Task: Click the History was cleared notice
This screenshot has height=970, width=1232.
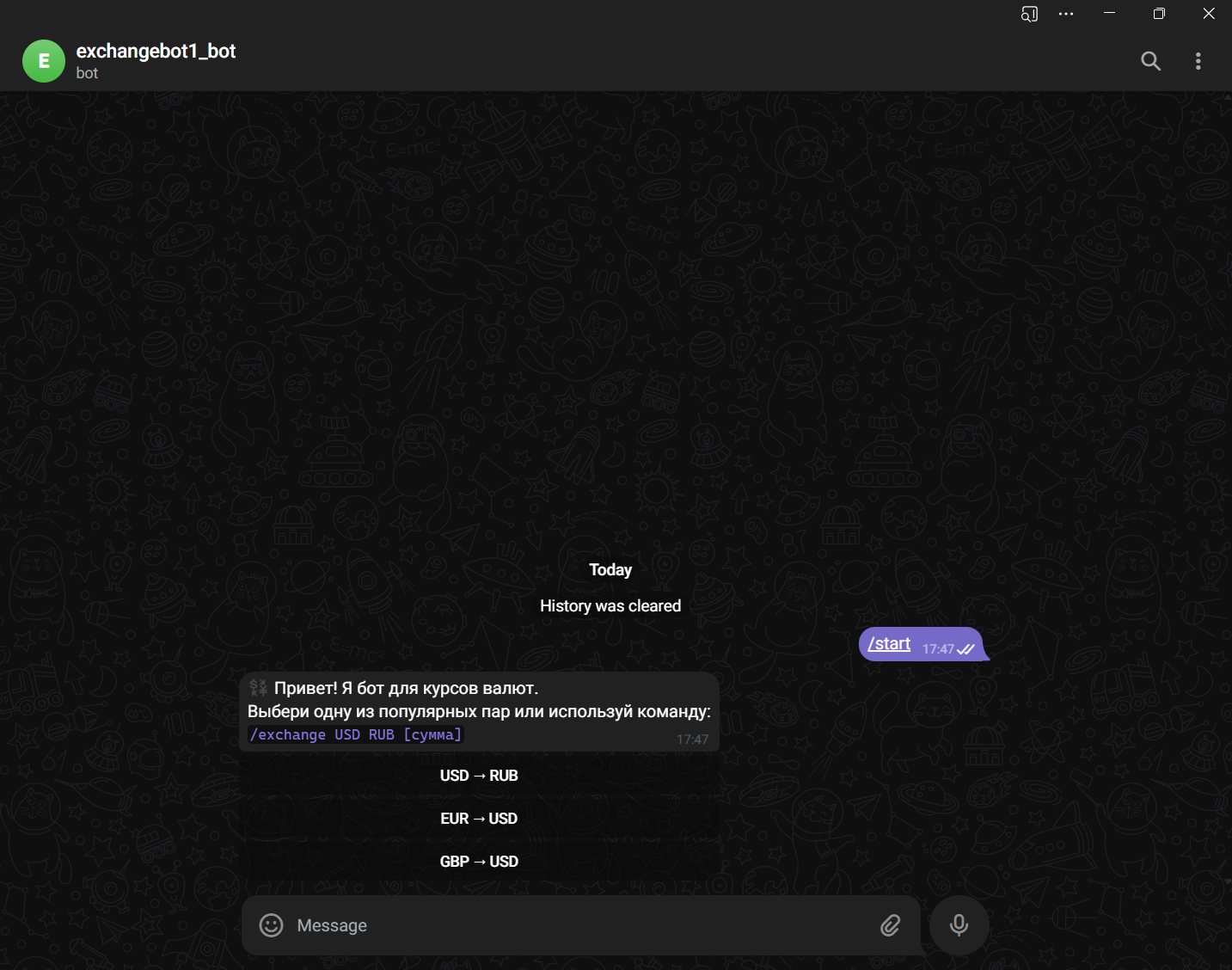Action: click(x=610, y=606)
